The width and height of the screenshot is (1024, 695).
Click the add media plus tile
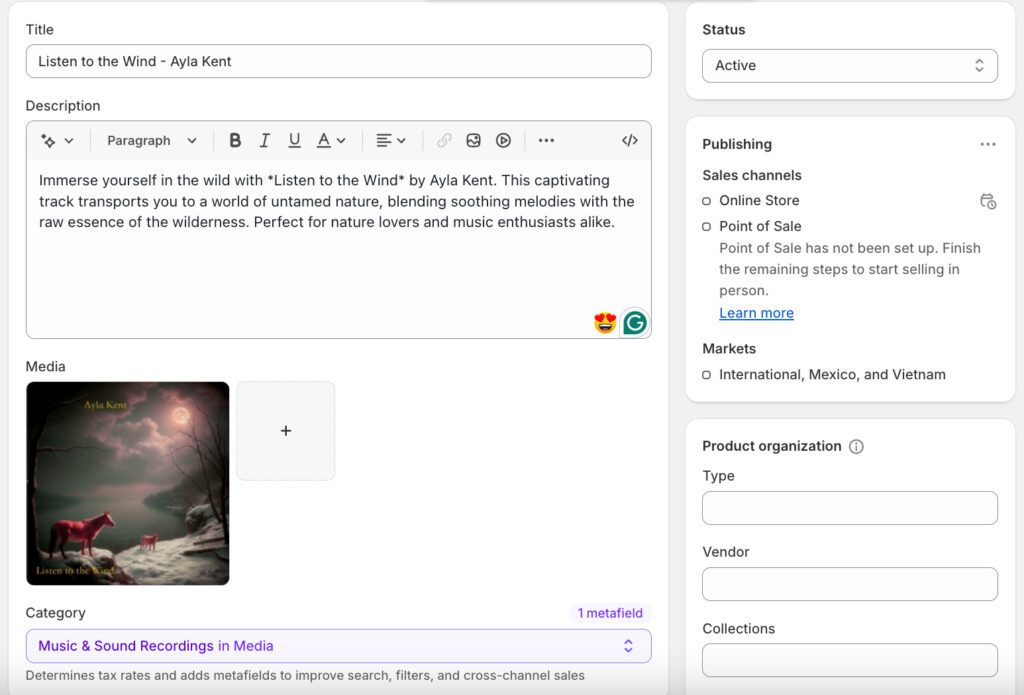pos(286,431)
